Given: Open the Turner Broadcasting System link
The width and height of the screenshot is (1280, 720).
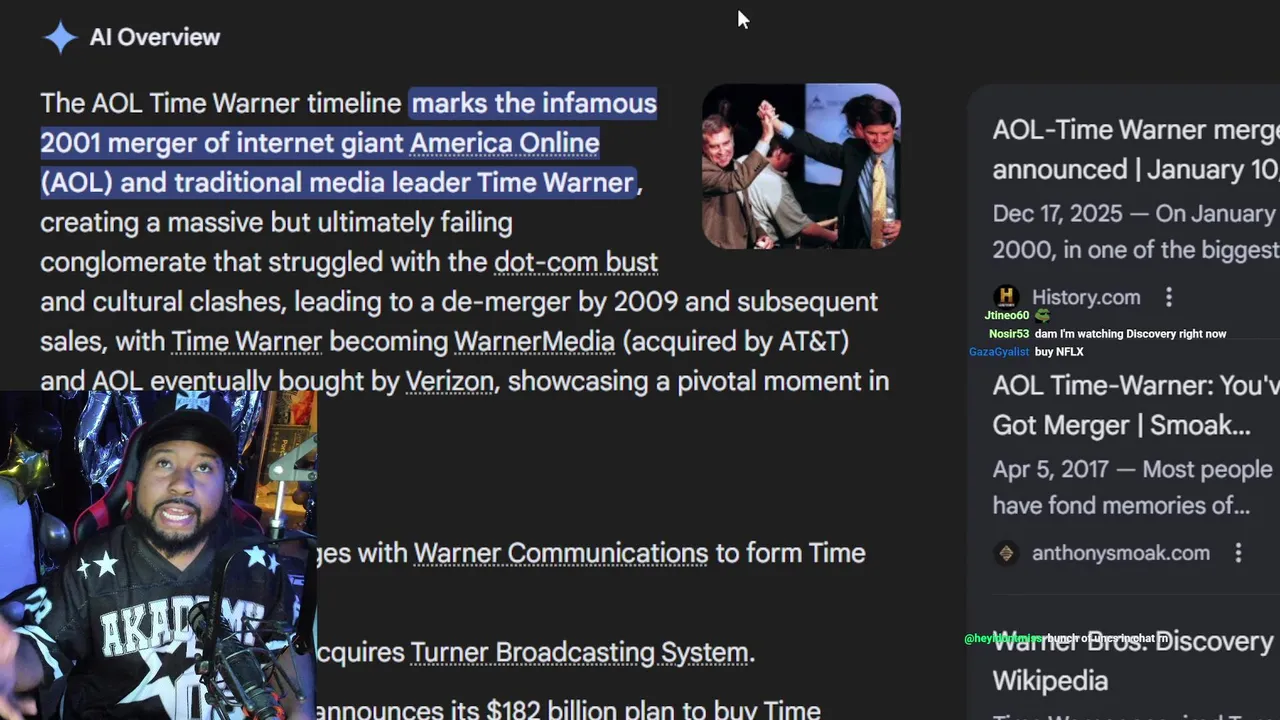Looking at the screenshot, I should 579,653.
